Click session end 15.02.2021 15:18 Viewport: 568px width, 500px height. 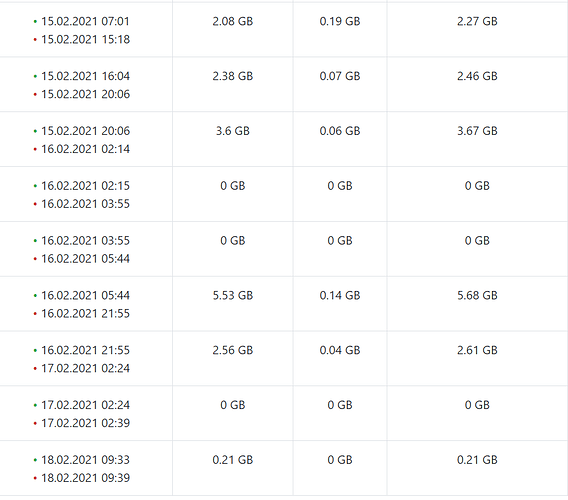click(85, 39)
